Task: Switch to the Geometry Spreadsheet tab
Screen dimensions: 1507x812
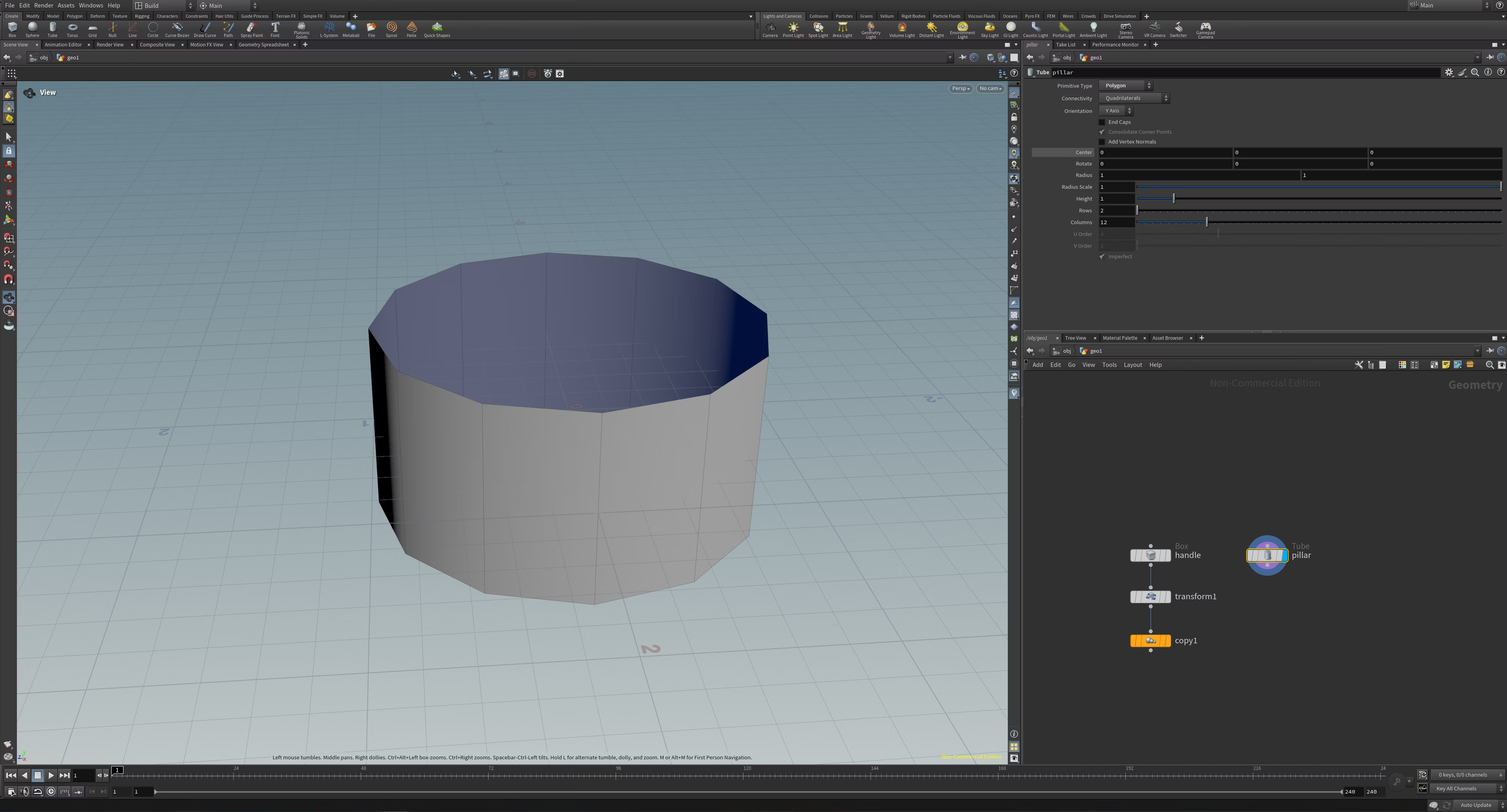Action: (263, 45)
